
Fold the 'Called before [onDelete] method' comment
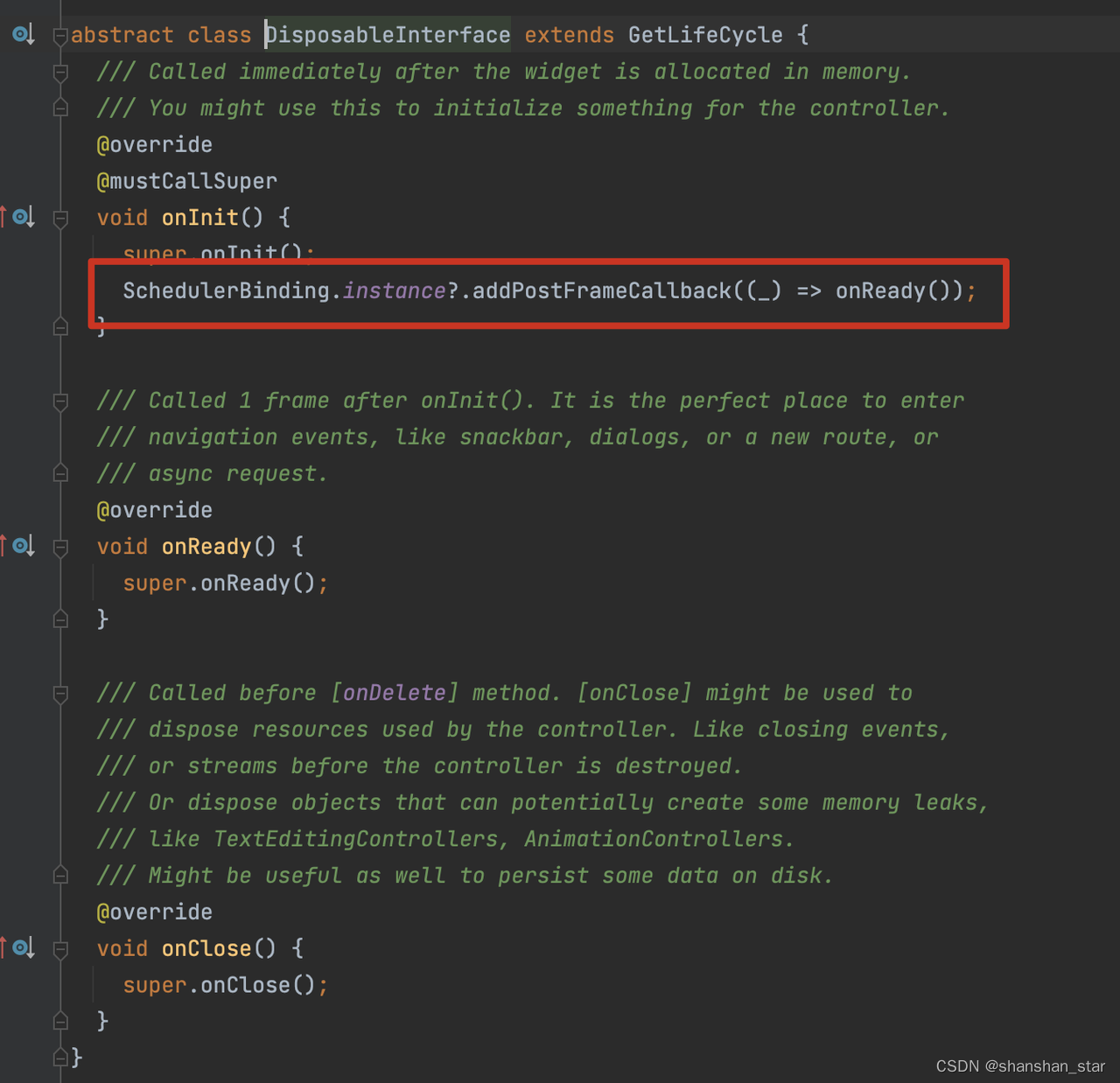(60, 694)
